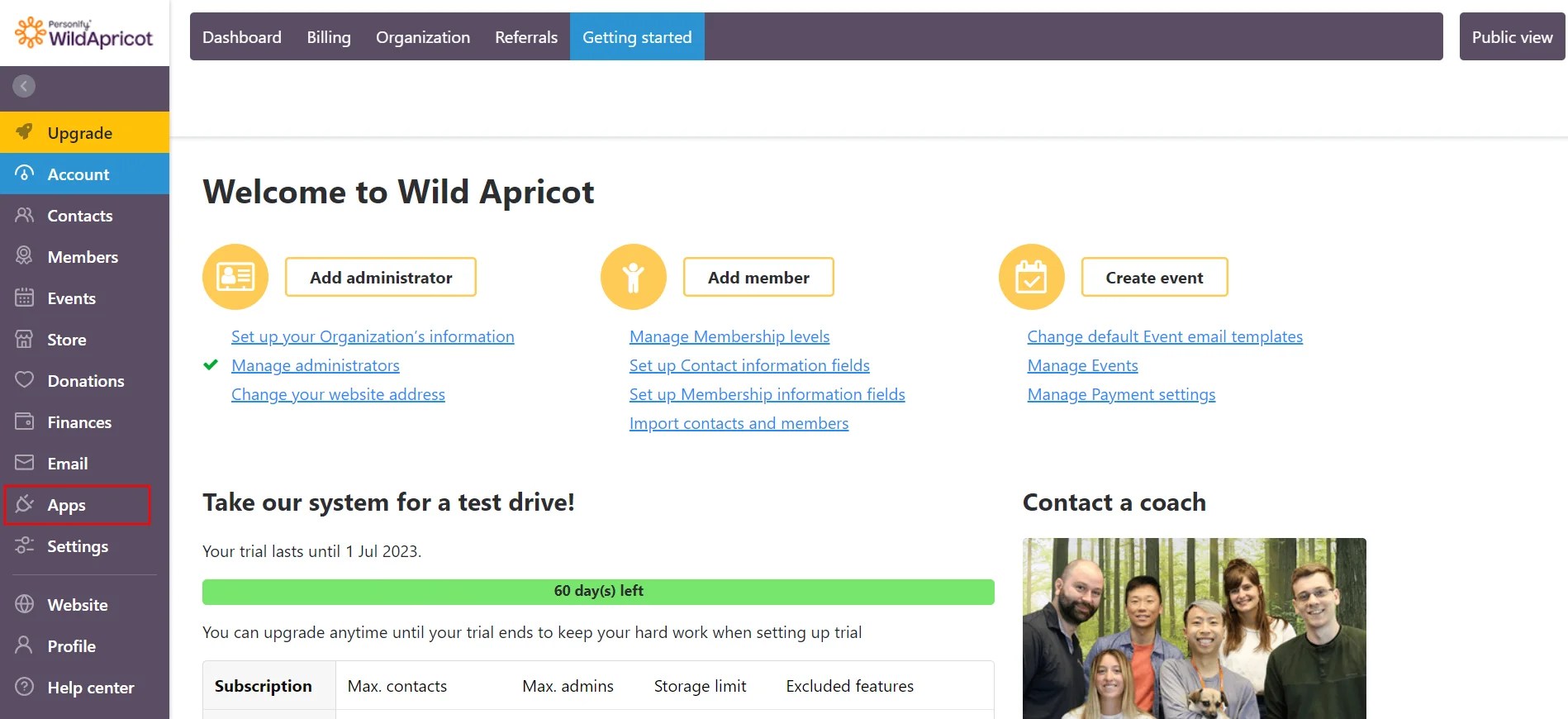Select Donations in the sidebar menu

tap(84, 380)
